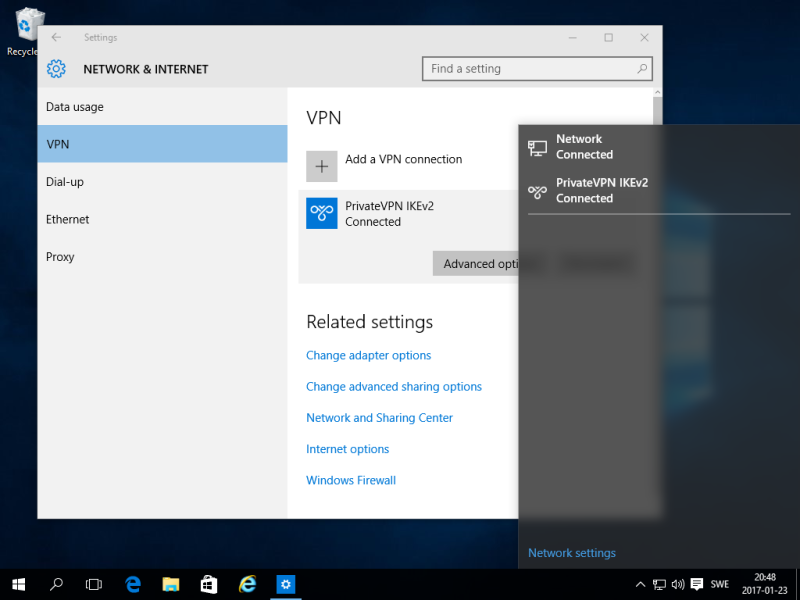Switch to the Dial-up section
Viewport: 800px width, 600px height.
pyautogui.click(x=64, y=182)
